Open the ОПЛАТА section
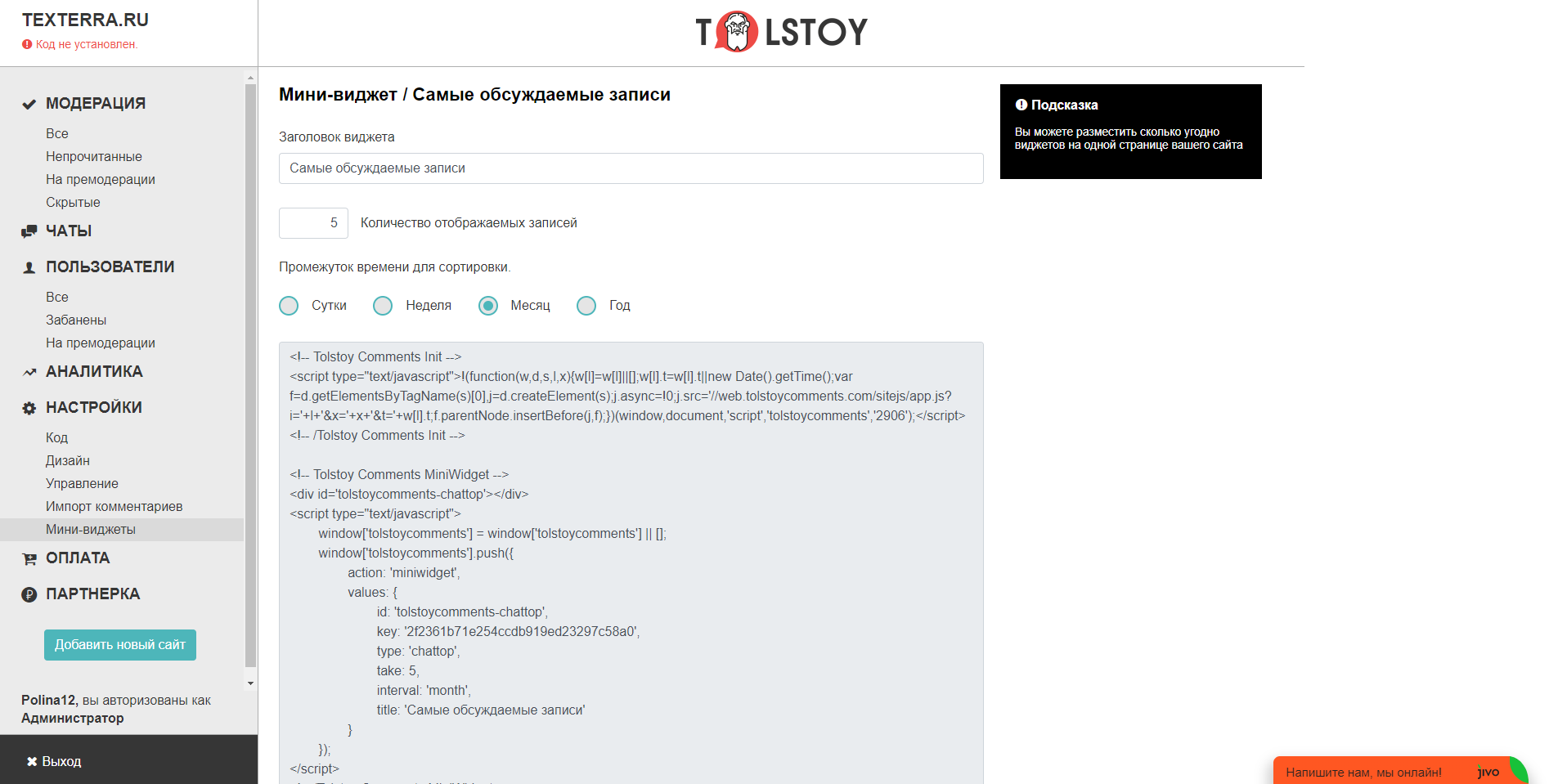Image resolution: width=1549 pixels, height=784 pixels. pos(78,558)
